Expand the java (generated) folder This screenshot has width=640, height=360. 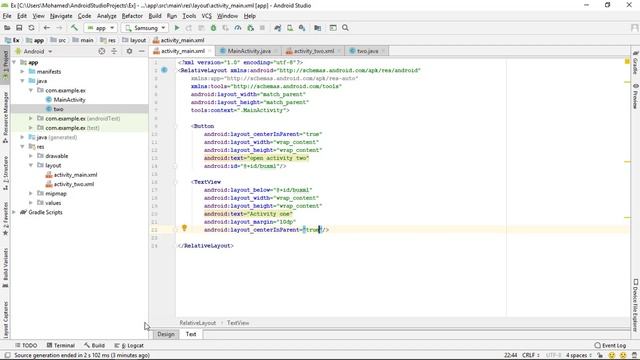click(x=22, y=137)
